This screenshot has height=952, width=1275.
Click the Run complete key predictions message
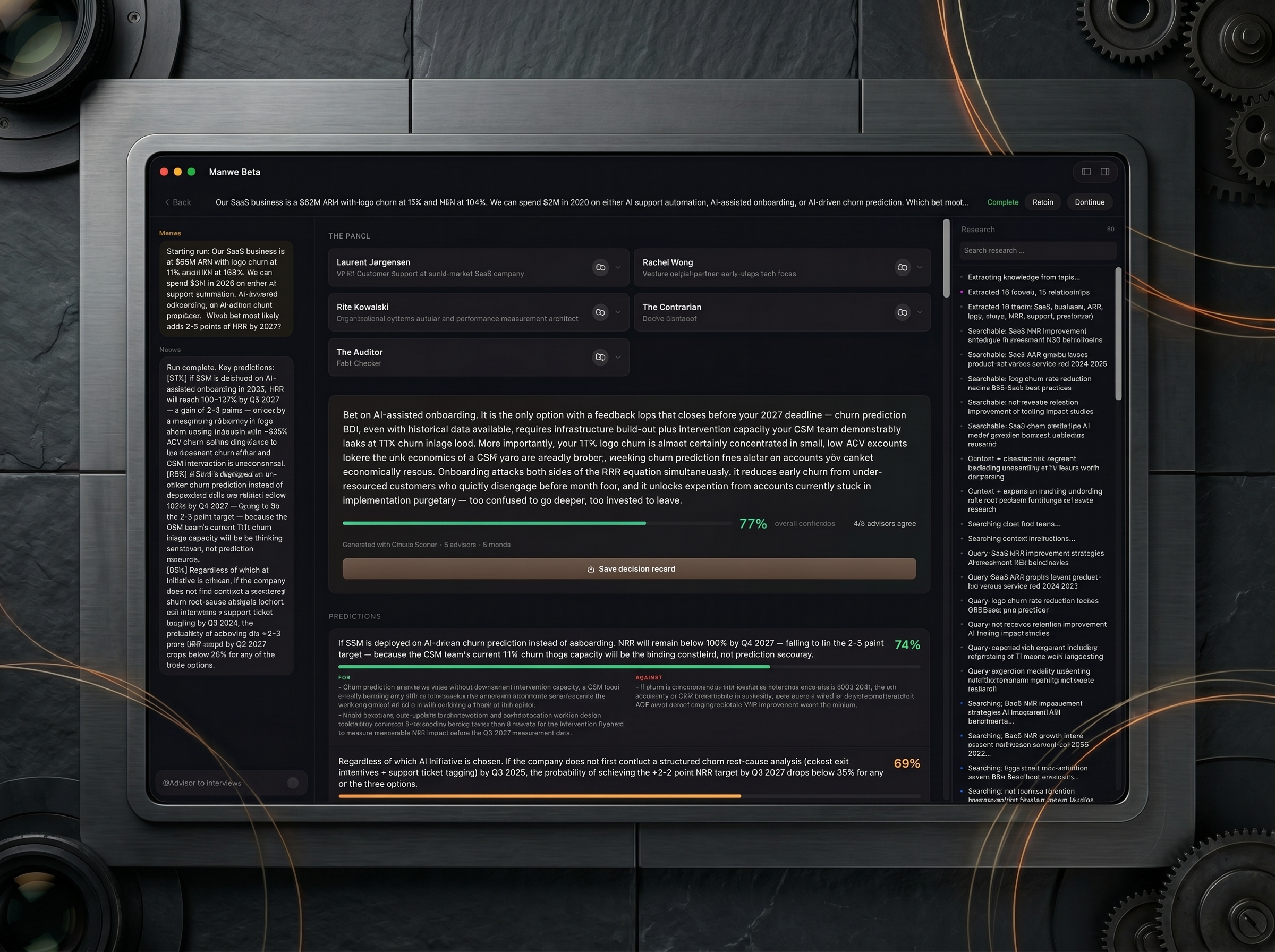pyautogui.click(x=226, y=516)
